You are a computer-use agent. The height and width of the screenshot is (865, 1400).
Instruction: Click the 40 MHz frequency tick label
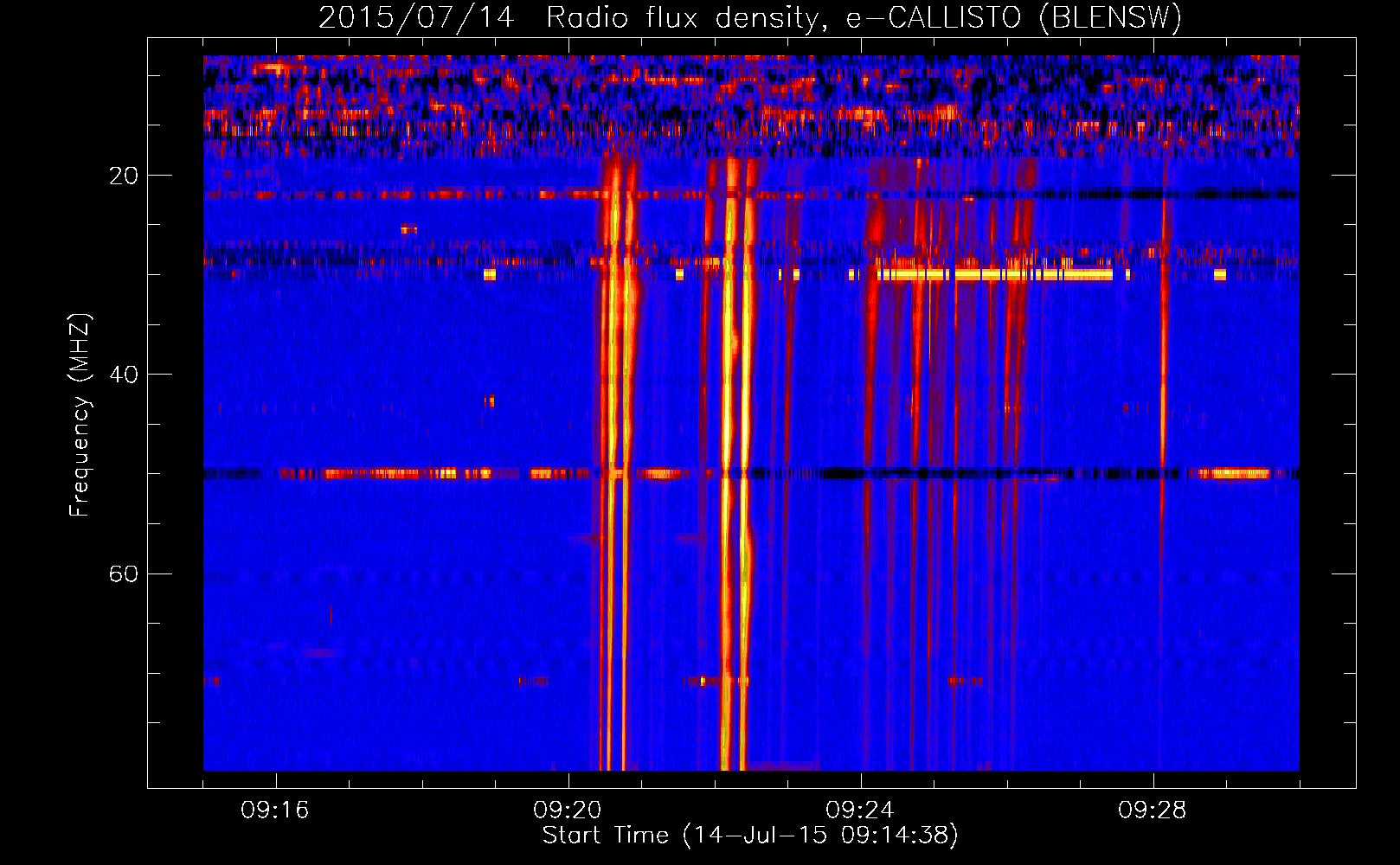point(124,375)
